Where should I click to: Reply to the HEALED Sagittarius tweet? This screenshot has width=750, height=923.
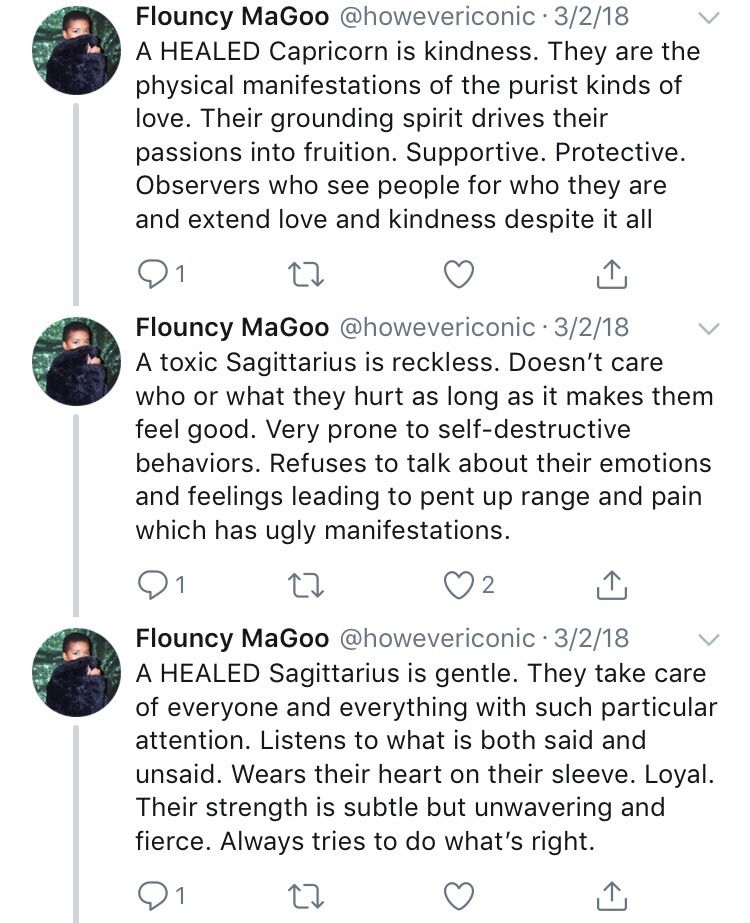click(156, 893)
